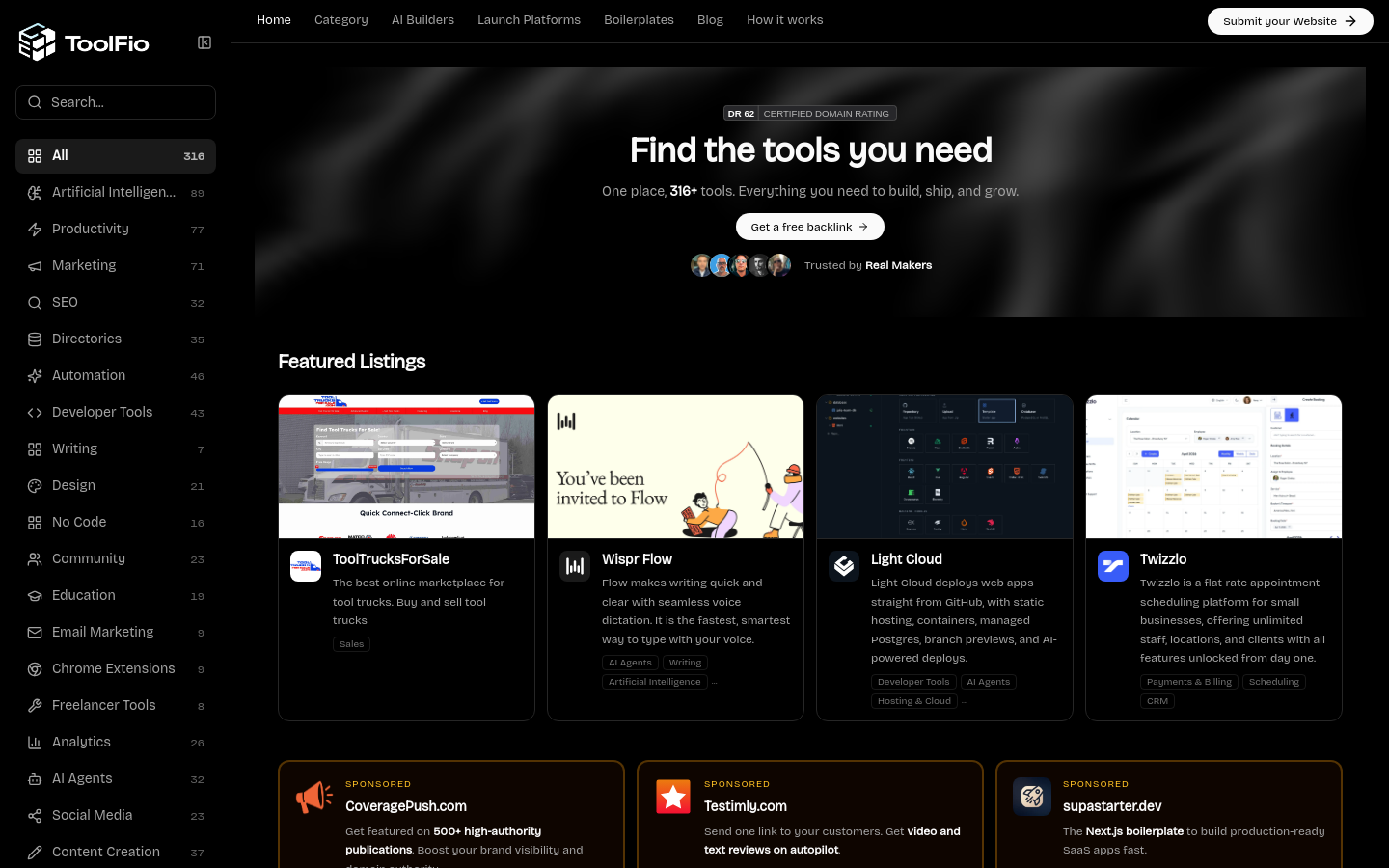Screen dimensions: 1389x868
Task: Open the Launch Platforms nav item
Action: click(529, 20)
